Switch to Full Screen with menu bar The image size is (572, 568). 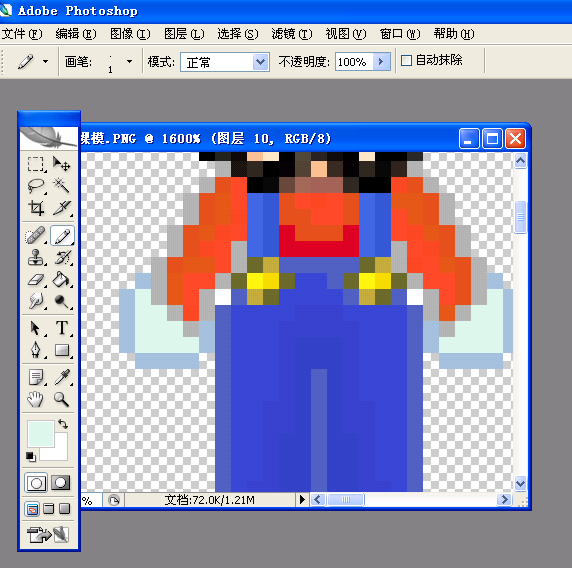coord(49,509)
